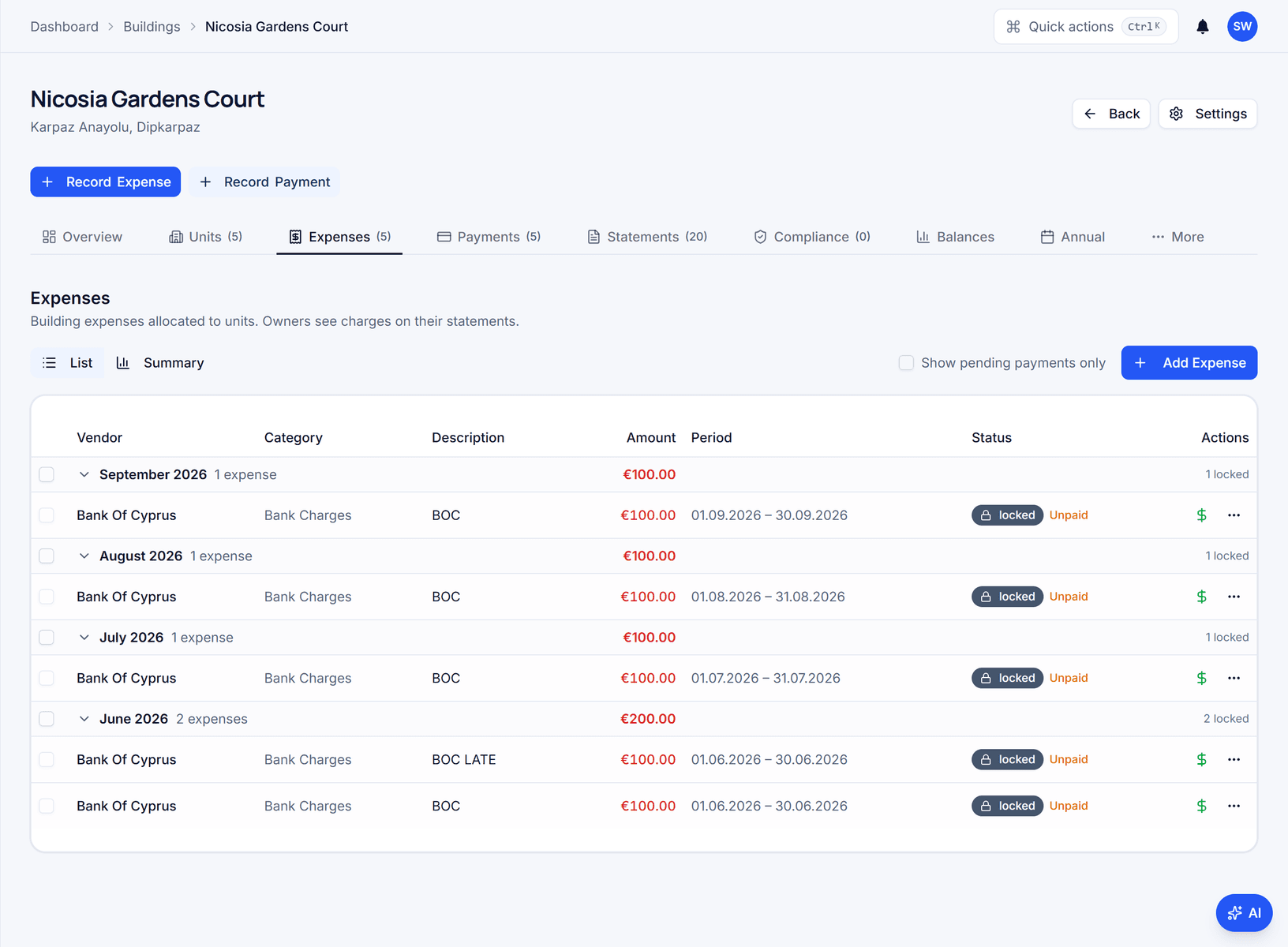Screen dimensions: 1288x947
Task: Collapse the June 2026 group chevron
Action: [x=84, y=719]
